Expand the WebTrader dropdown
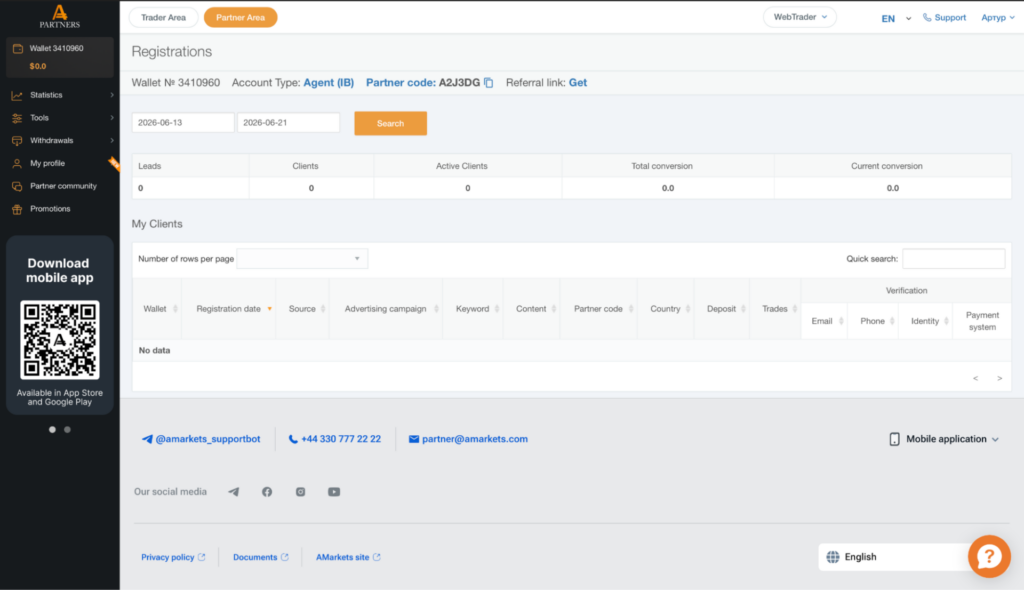1024x590 pixels. point(799,17)
